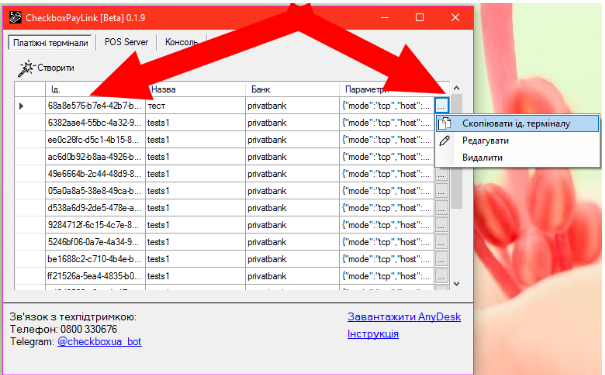Viewport: 605px width, 375px height.
Task: Select the id cell 5246bf06-0a7e-4a34-9...
Action: [x=95, y=242]
